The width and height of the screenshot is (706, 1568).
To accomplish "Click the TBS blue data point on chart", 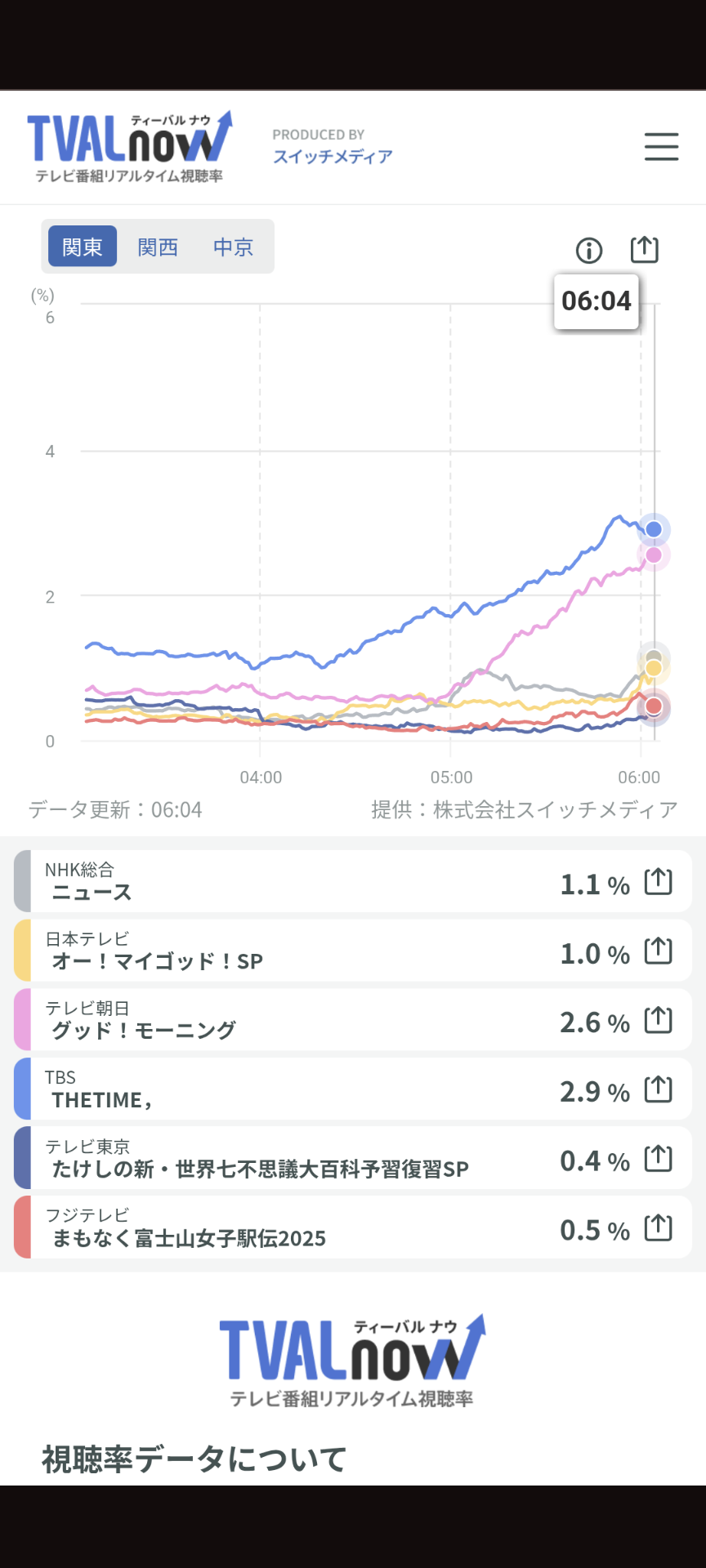I will [x=654, y=529].
